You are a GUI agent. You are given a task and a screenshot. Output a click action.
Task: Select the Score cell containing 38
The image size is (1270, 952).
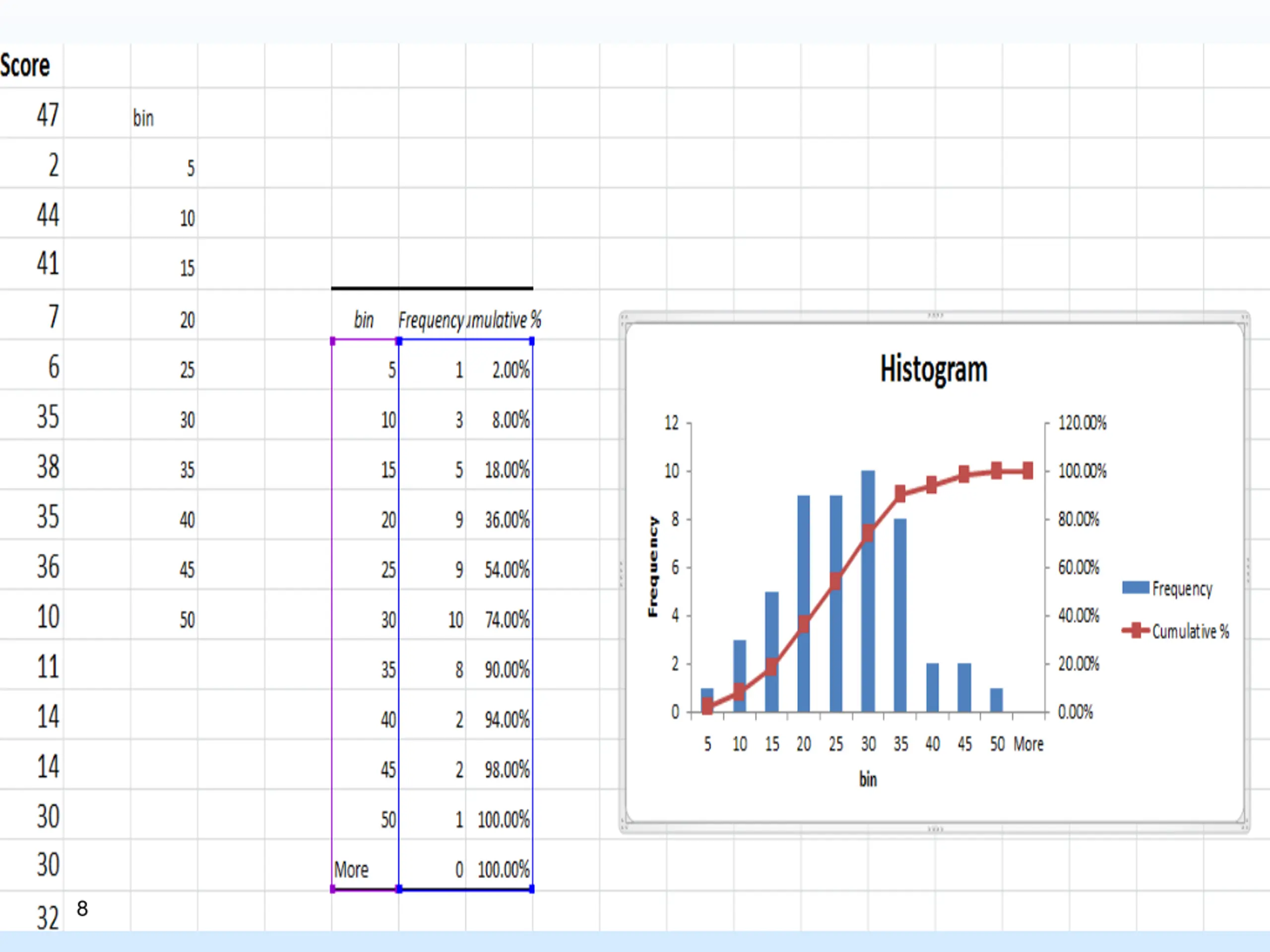[32, 466]
